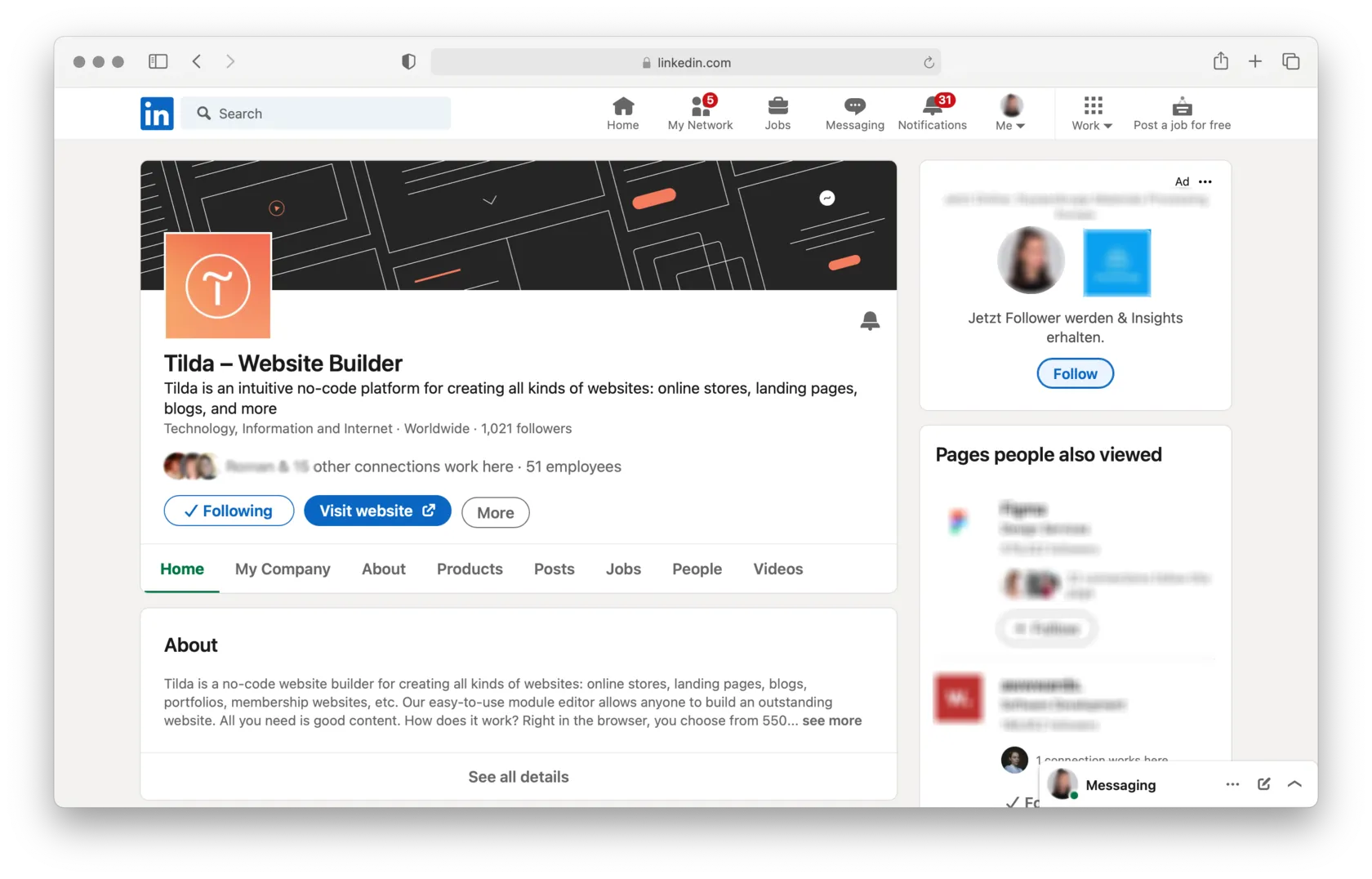Image resolution: width=1372 pixels, height=879 pixels.
Task: Switch to the Posts tab
Action: [555, 569]
